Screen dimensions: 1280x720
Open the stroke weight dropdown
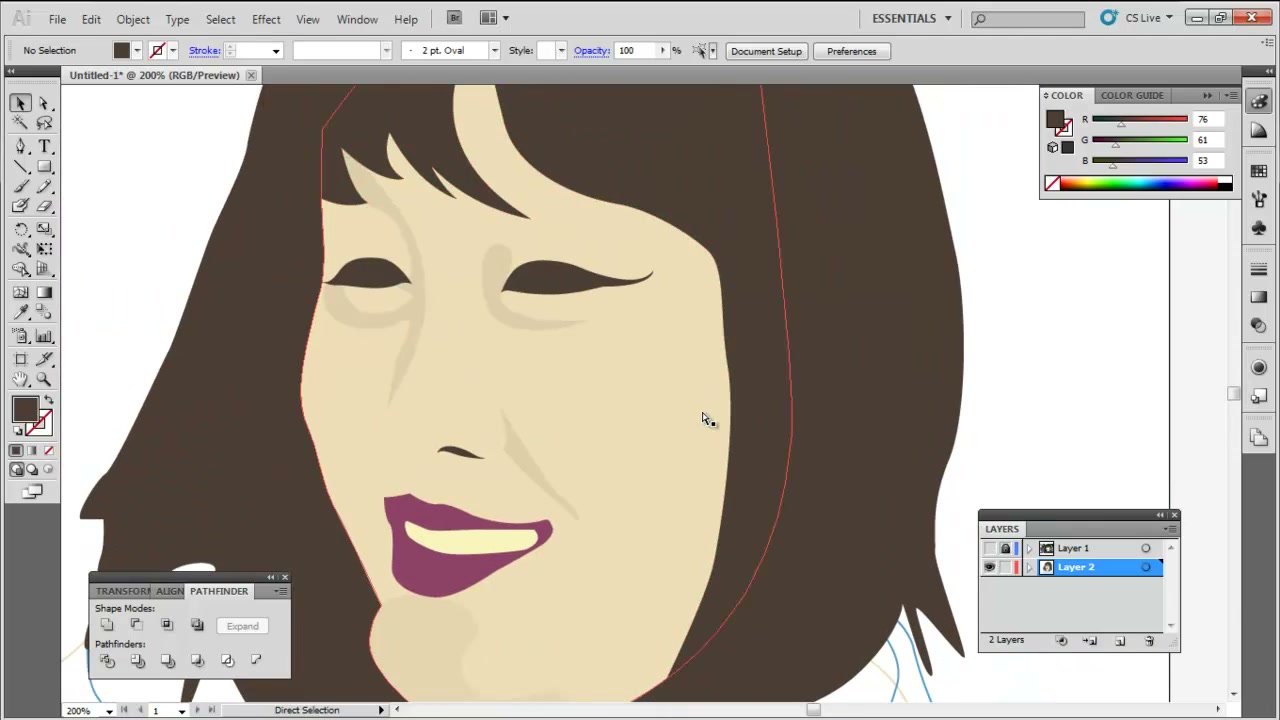[276, 51]
